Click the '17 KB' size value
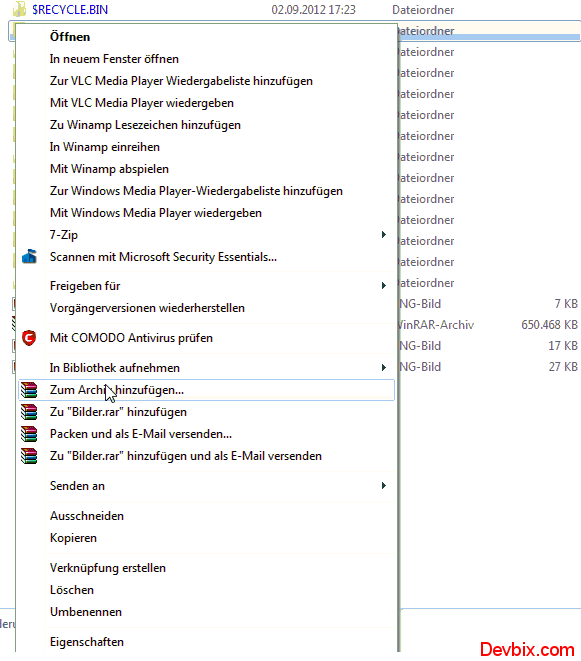Screen dimensions: 581x661 (x=563, y=346)
